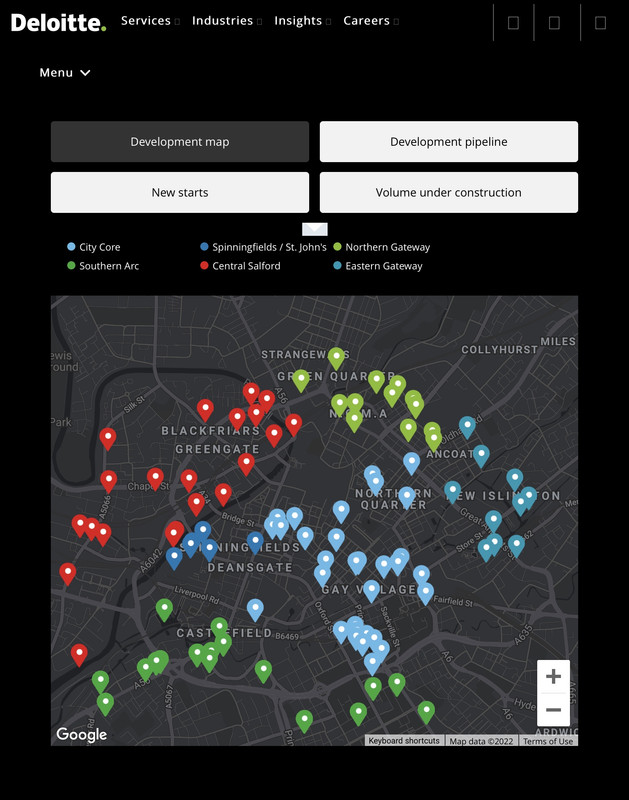Toggle Northern Gateway legend entry
629x800 pixels.
[x=382, y=247]
